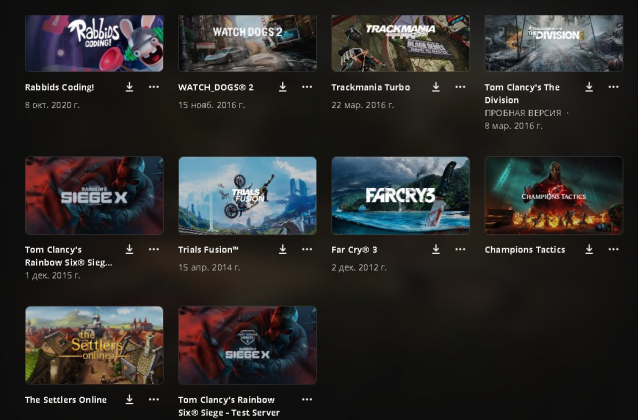Open Far Cry 3 cover thumbnail
This screenshot has width=638, height=420.
[x=400, y=195]
